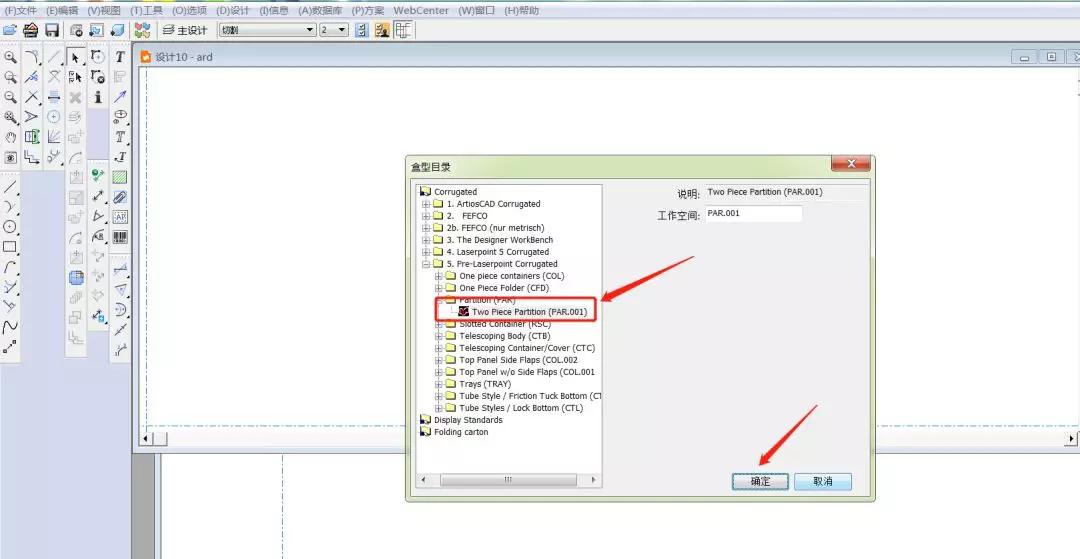Select the Folding carton catalog

461,432
